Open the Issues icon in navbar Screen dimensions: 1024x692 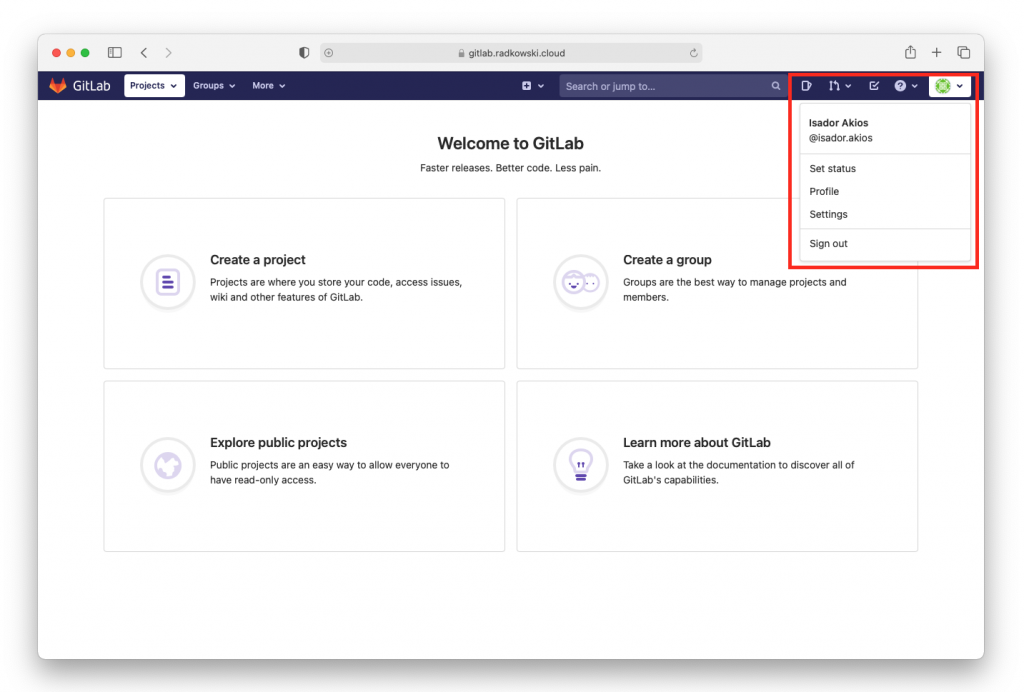[807, 86]
